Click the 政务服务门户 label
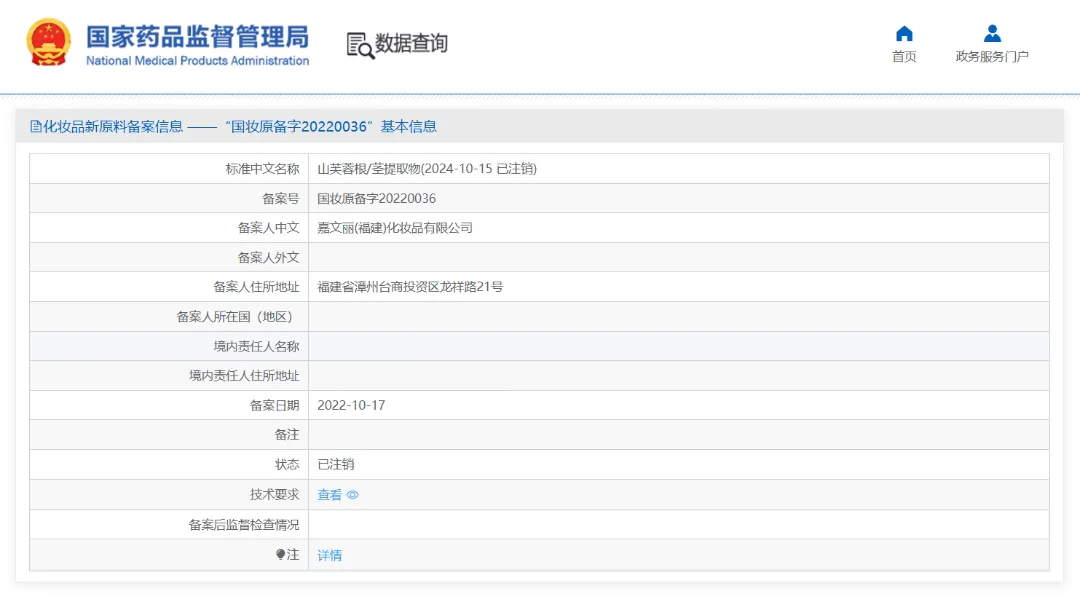 (992, 56)
